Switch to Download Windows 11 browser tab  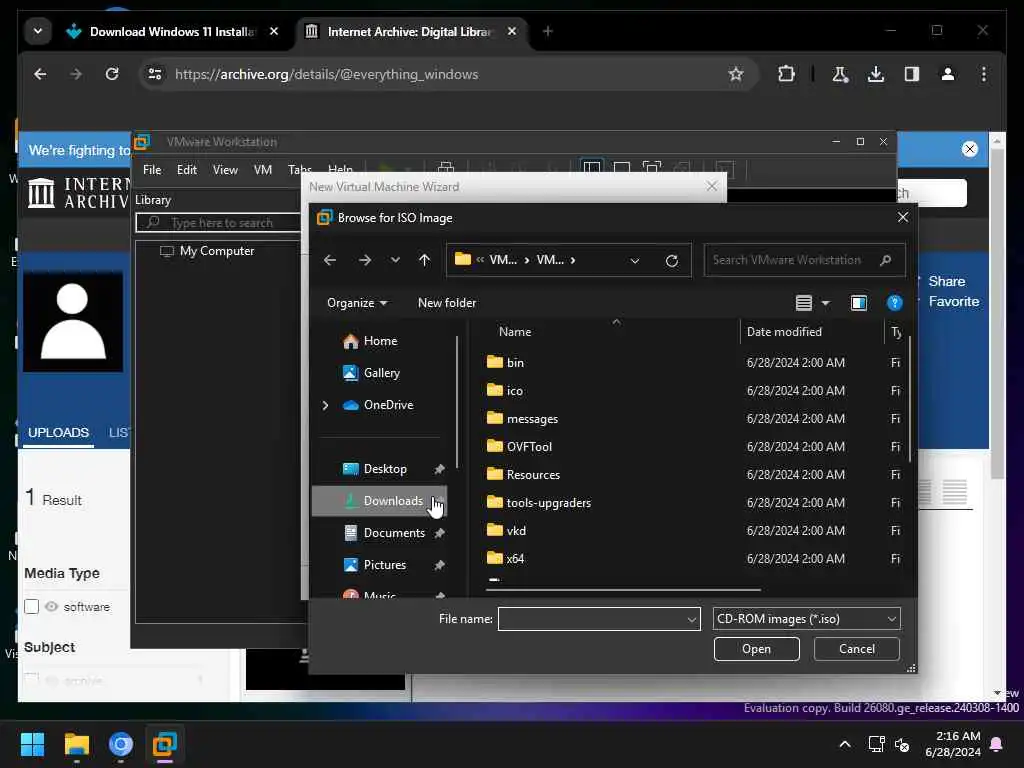pyautogui.click(x=173, y=31)
